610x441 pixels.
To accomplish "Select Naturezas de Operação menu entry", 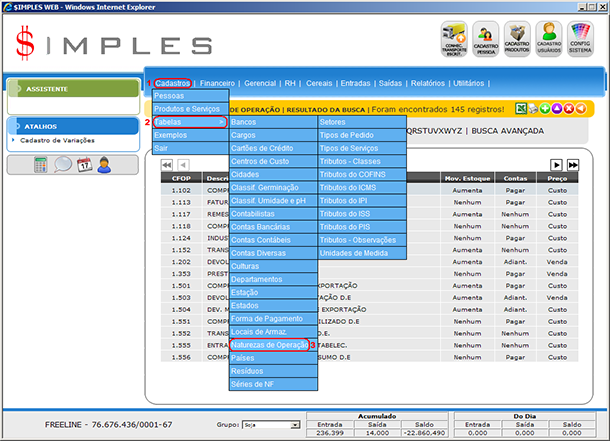I will pos(269,344).
